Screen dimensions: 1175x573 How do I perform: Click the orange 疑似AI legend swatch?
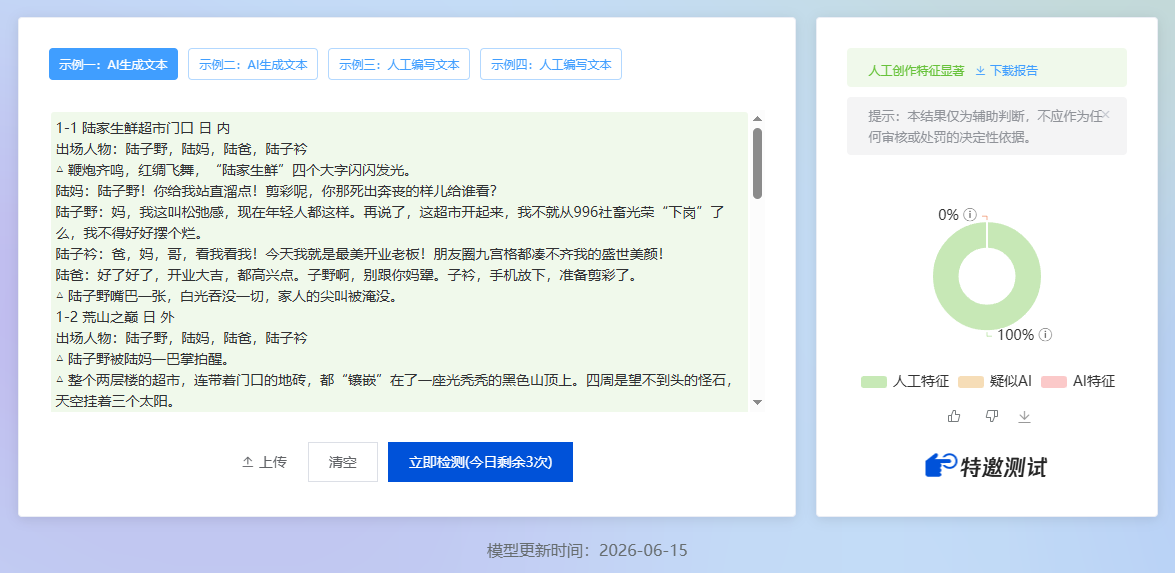point(970,381)
